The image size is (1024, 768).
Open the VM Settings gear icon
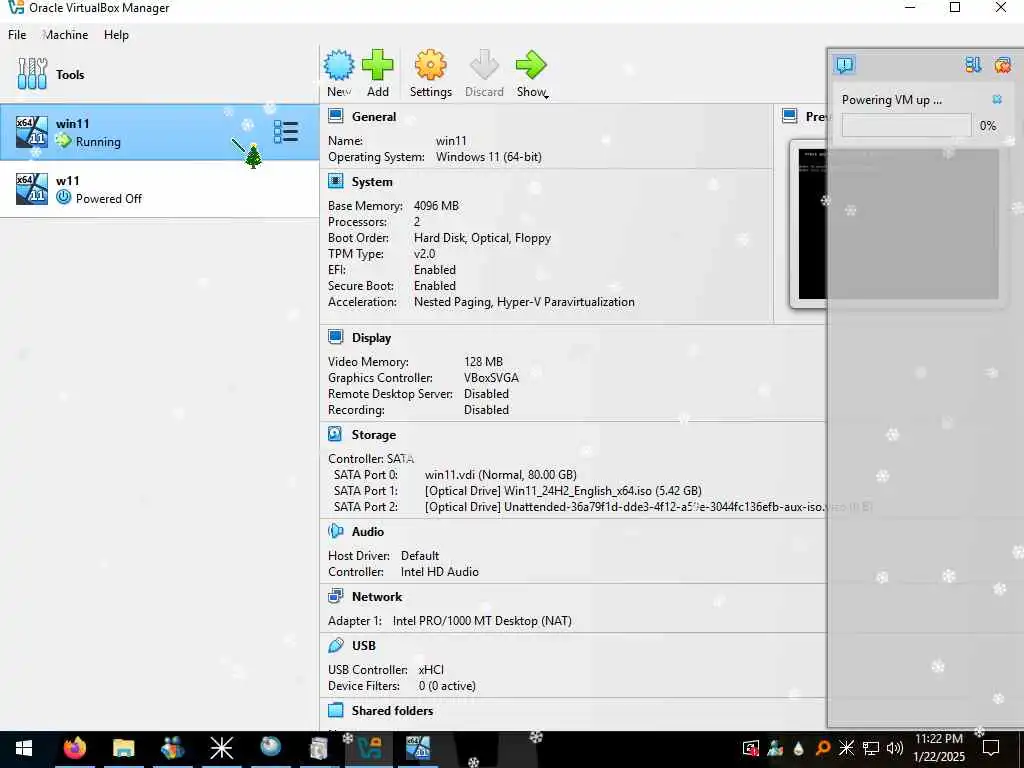pyautogui.click(x=430, y=65)
